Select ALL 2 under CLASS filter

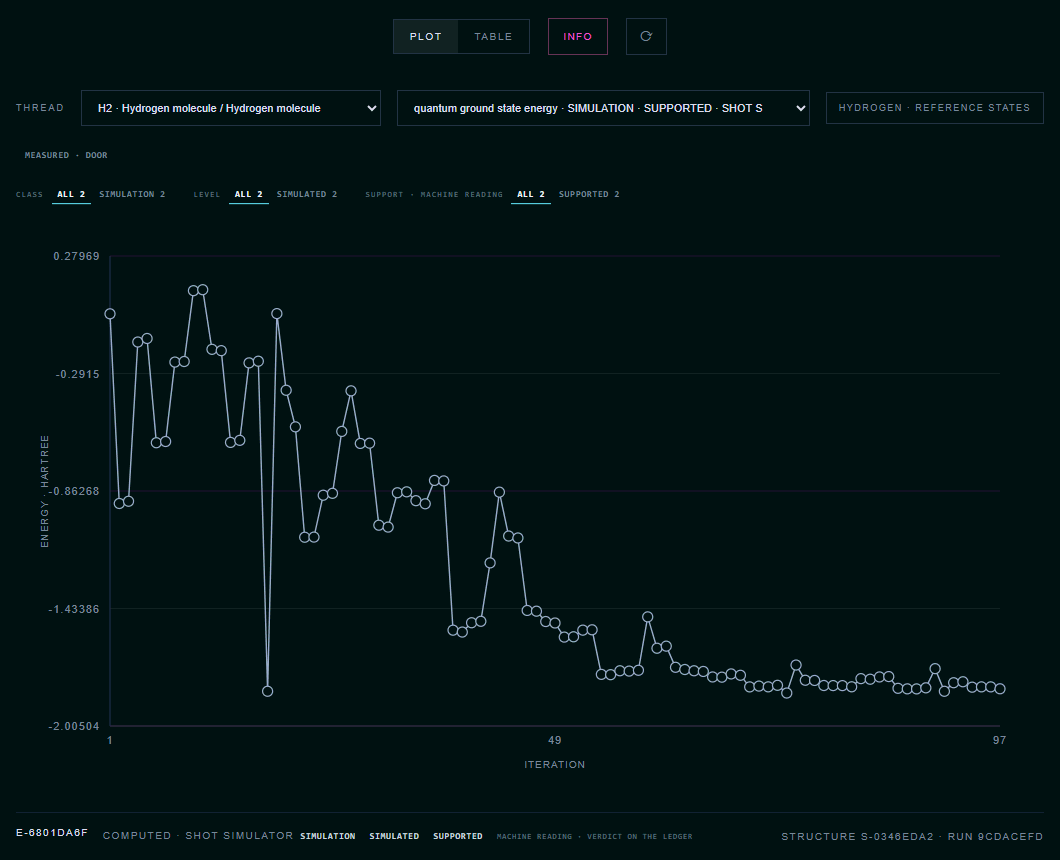(71, 195)
